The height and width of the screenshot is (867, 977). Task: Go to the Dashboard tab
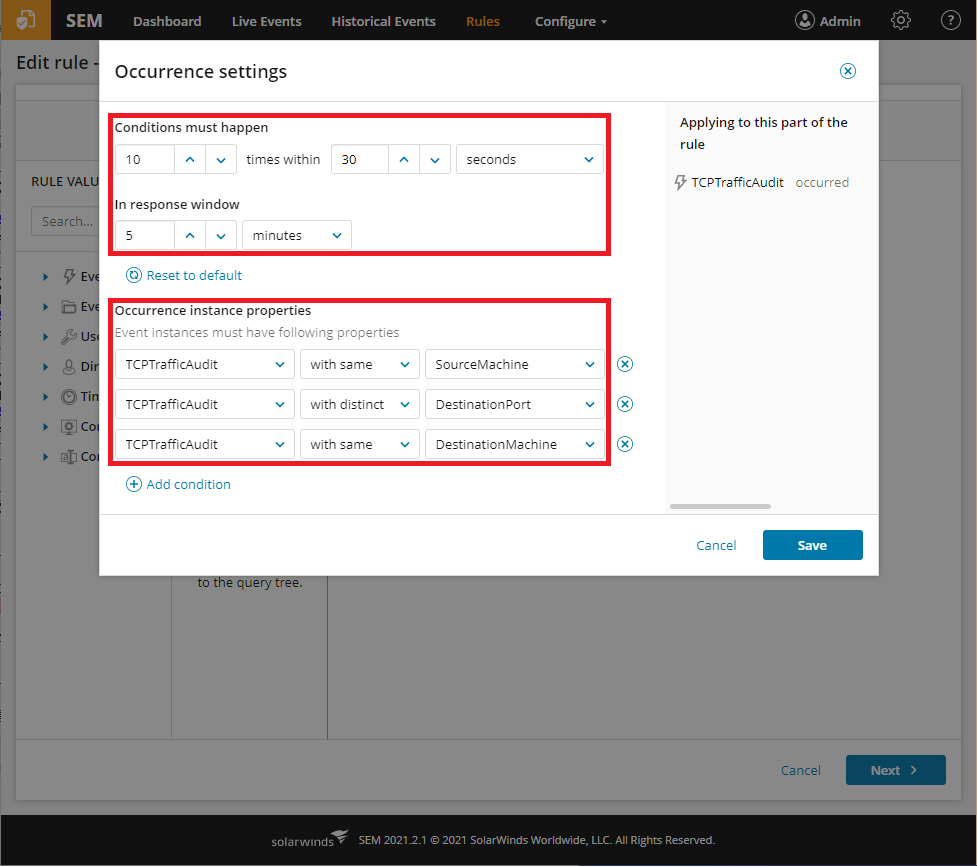167,21
